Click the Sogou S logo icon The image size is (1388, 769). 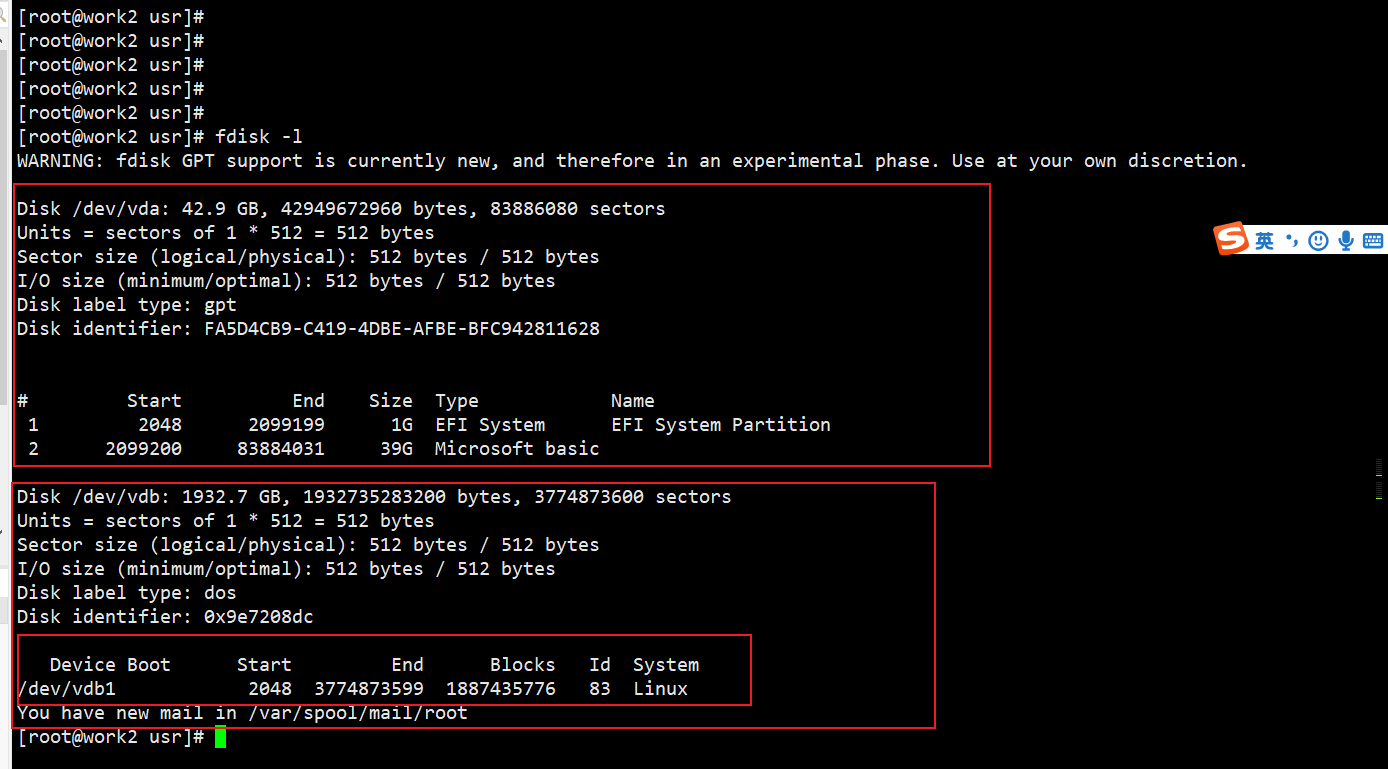pos(1232,239)
